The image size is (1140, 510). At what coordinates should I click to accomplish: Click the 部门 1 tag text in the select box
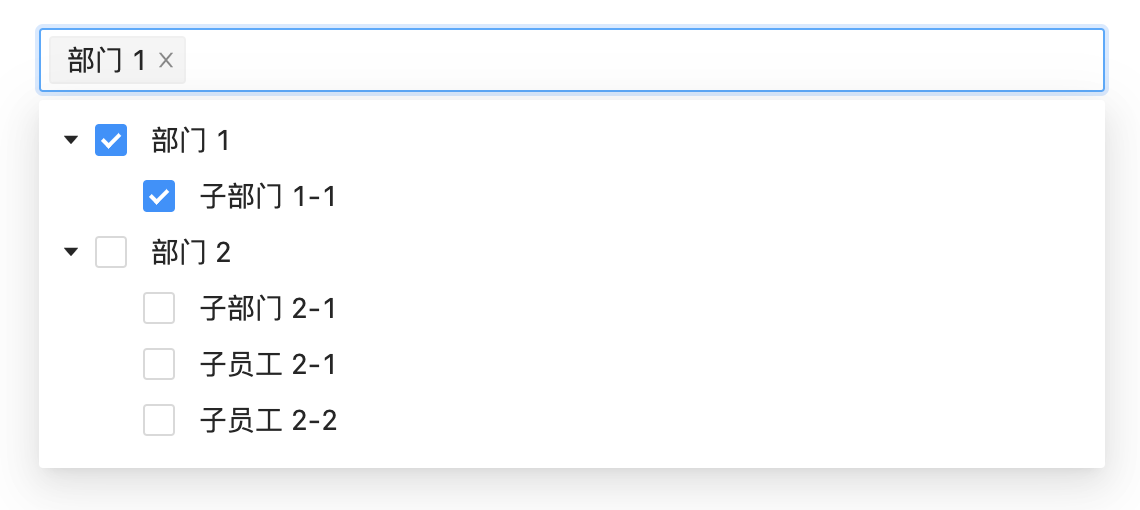[106, 61]
